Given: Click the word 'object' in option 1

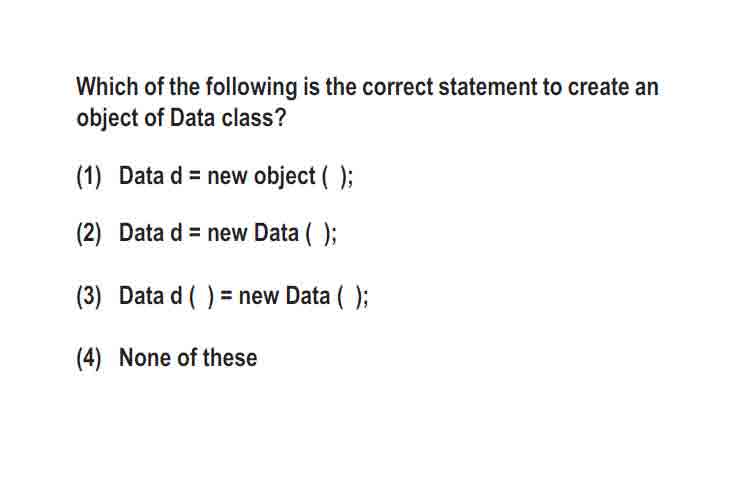Looking at the screenshot, I should point(285,177).
